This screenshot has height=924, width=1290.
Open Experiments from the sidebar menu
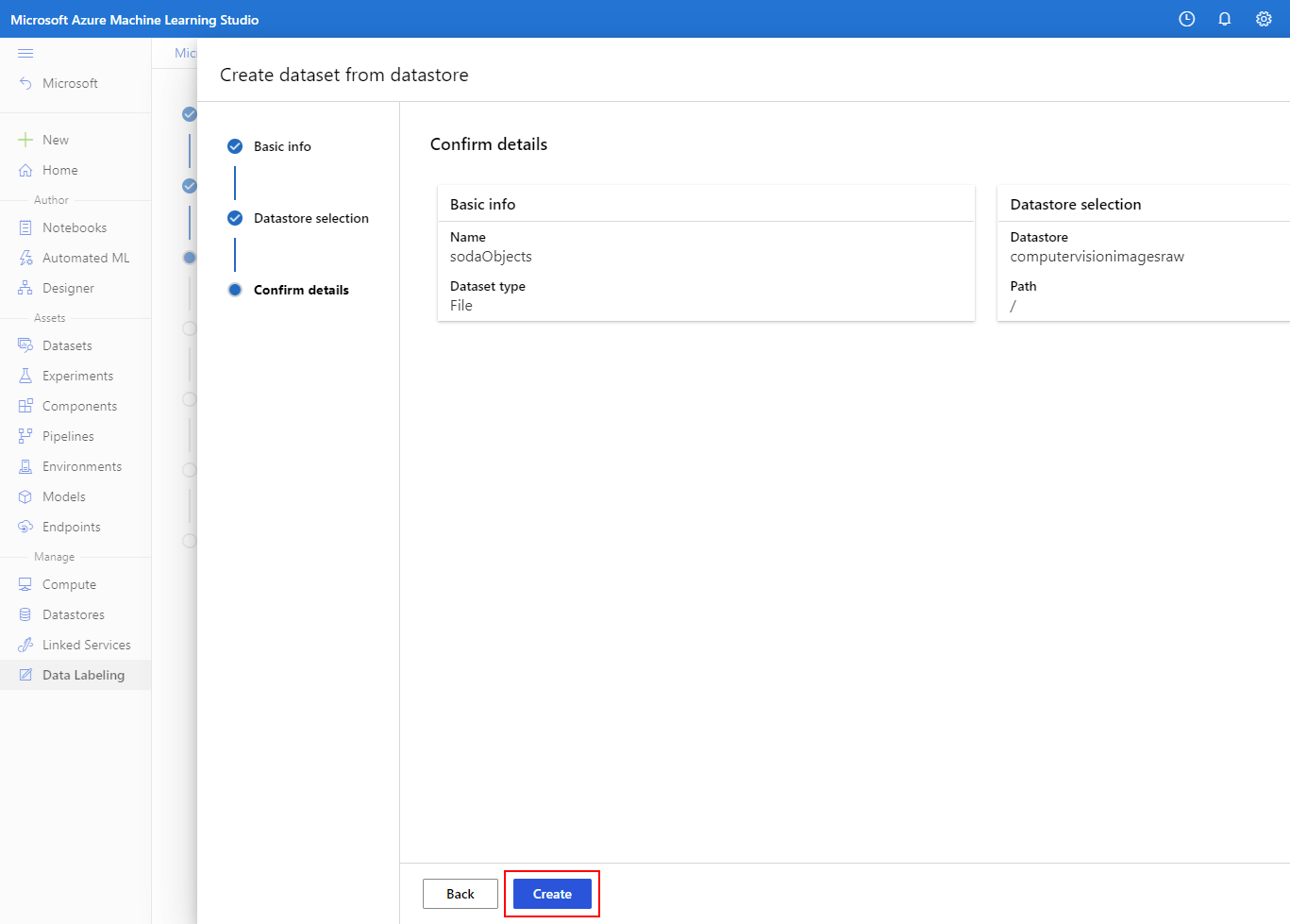75,376
